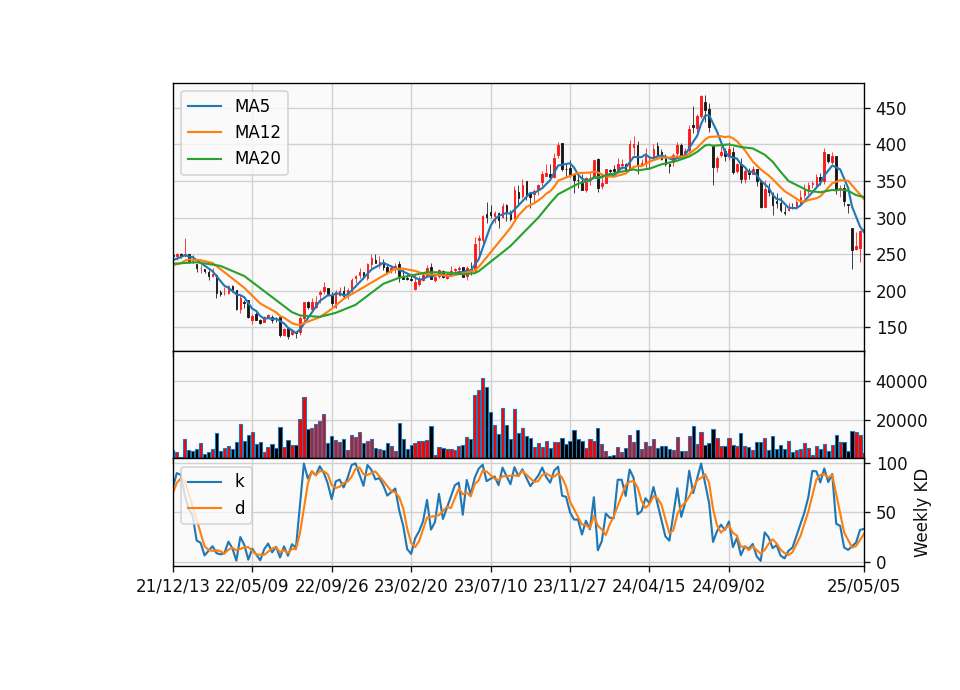Screen dimensions: 960x690
Task: Click the 400 price axis label
Action: point(891,145)
